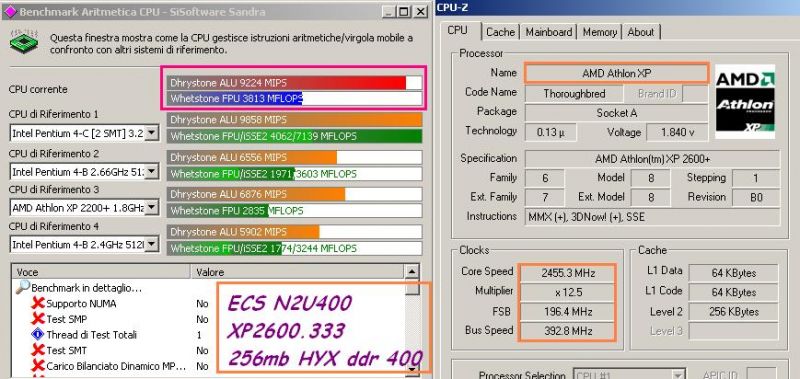Image resolution: width=800 pixels, height=379 pixels.
Task: Click the Code Name field Thoroughbred
Action: pyautogui.click(x=574, y=94)
